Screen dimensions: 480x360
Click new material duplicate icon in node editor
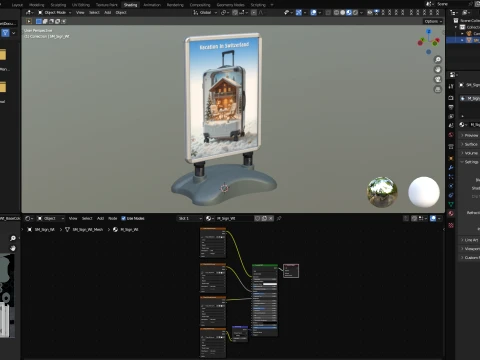pos(264,218)
